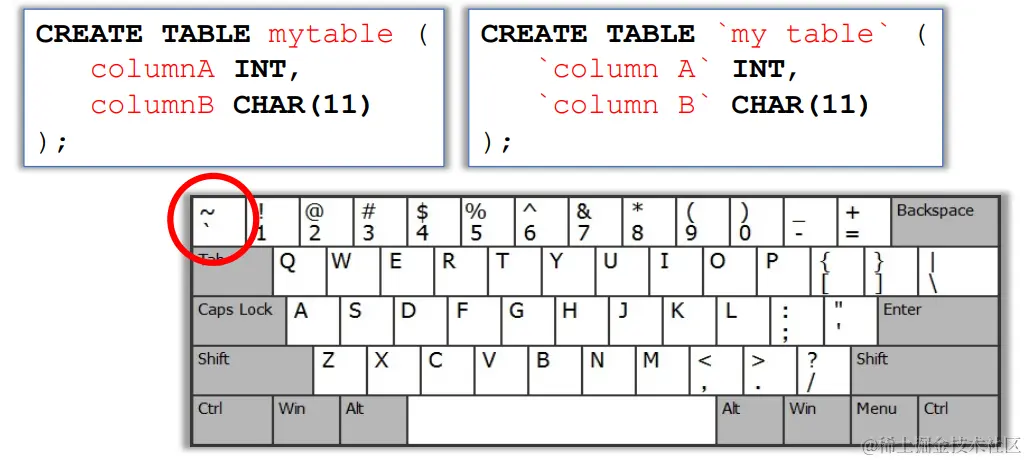This screenshot has width=1028, height=462.
Task: Select the 4 and dollar sign key
Action: [x=434, y=221]
